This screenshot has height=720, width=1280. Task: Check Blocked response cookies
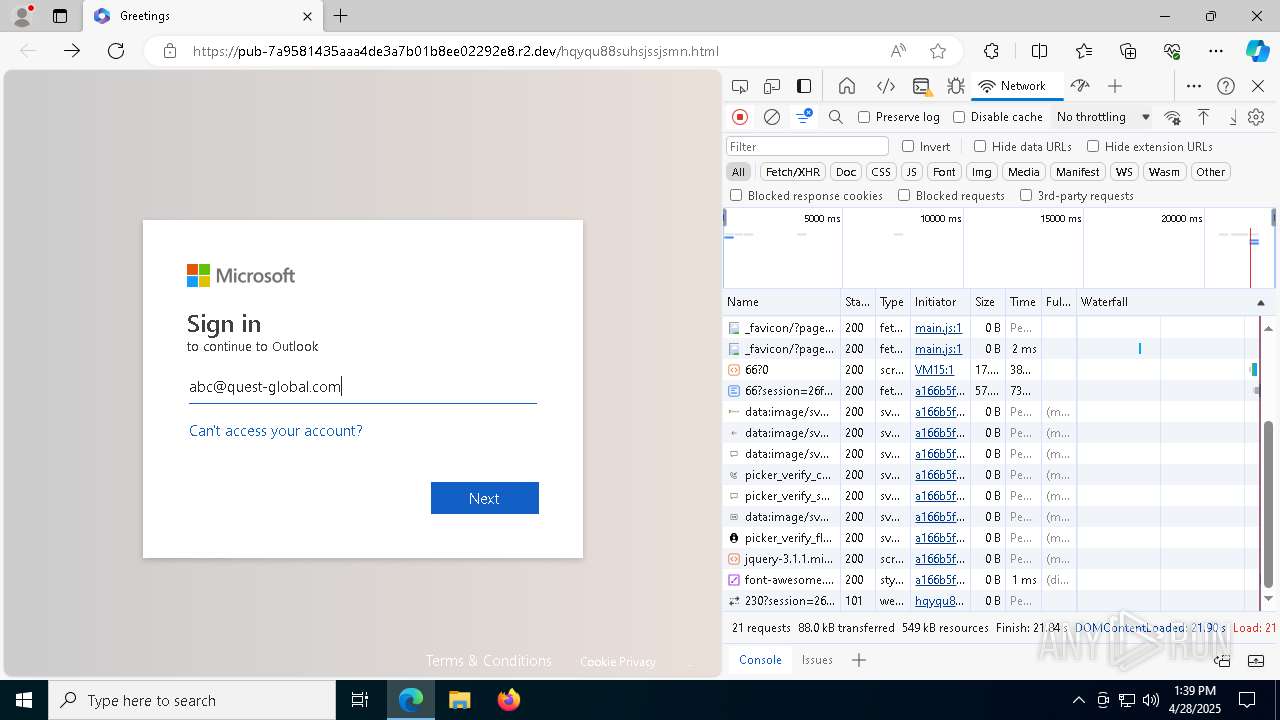click(736, 196)
